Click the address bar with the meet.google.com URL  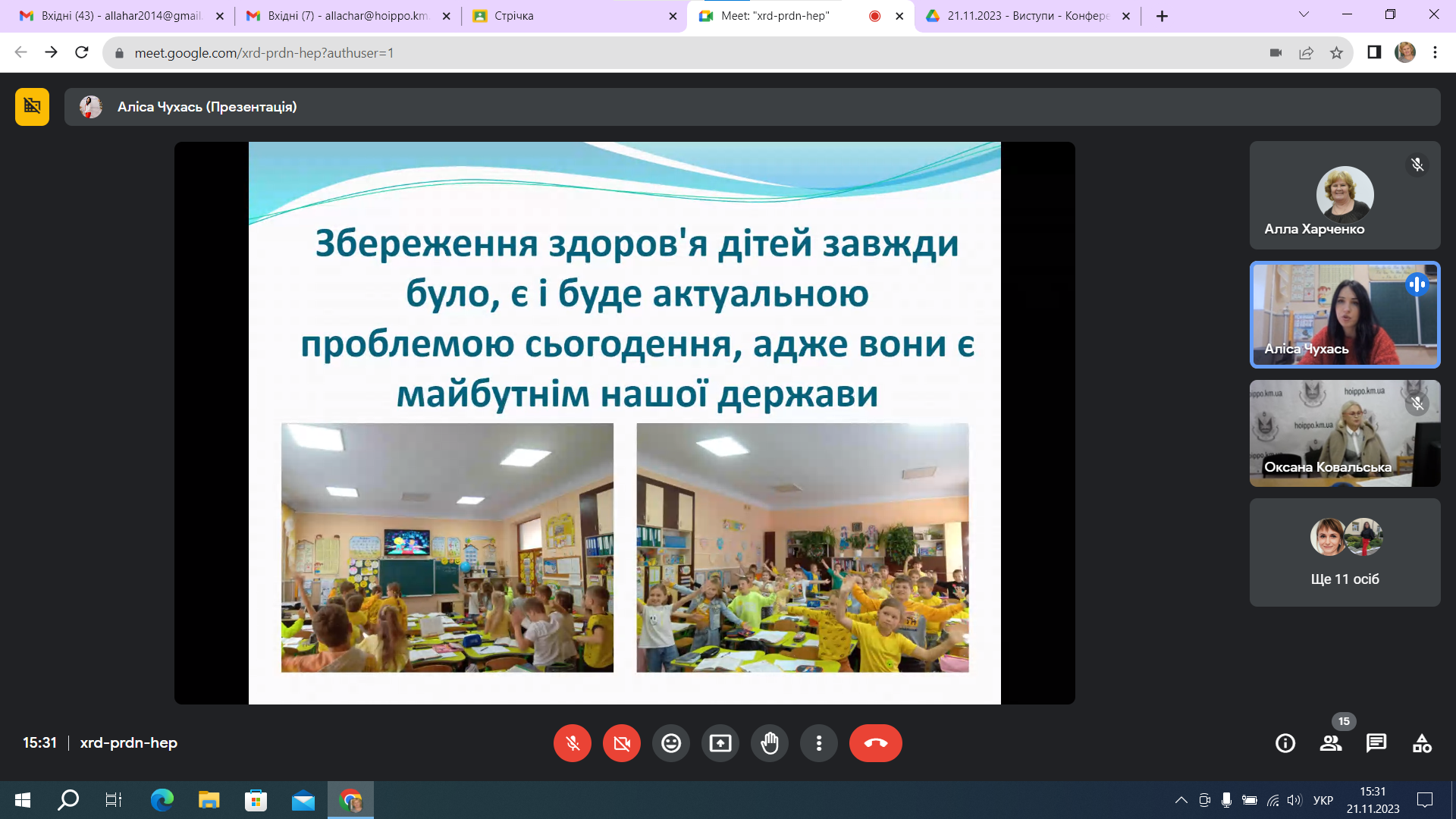pyautogui.click(x=682, y=53)
